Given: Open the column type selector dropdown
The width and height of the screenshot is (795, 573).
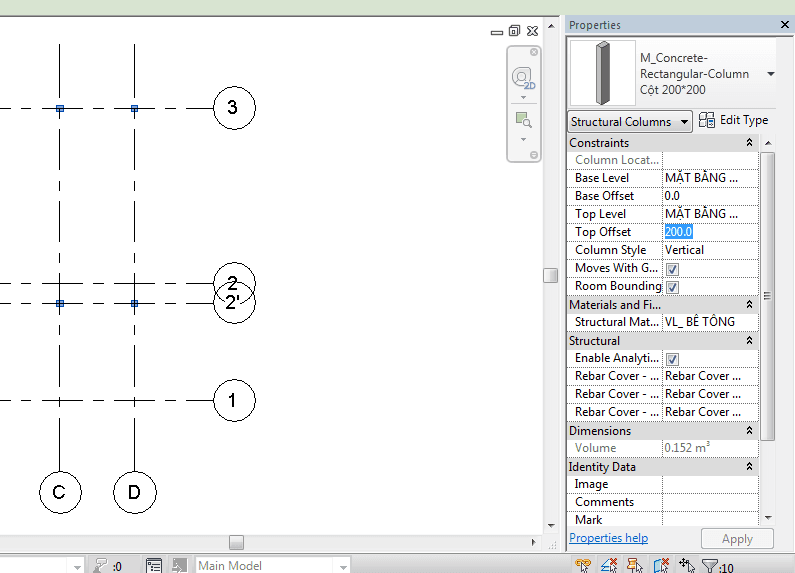Looking at the screenshot, I should pos(771,74).
